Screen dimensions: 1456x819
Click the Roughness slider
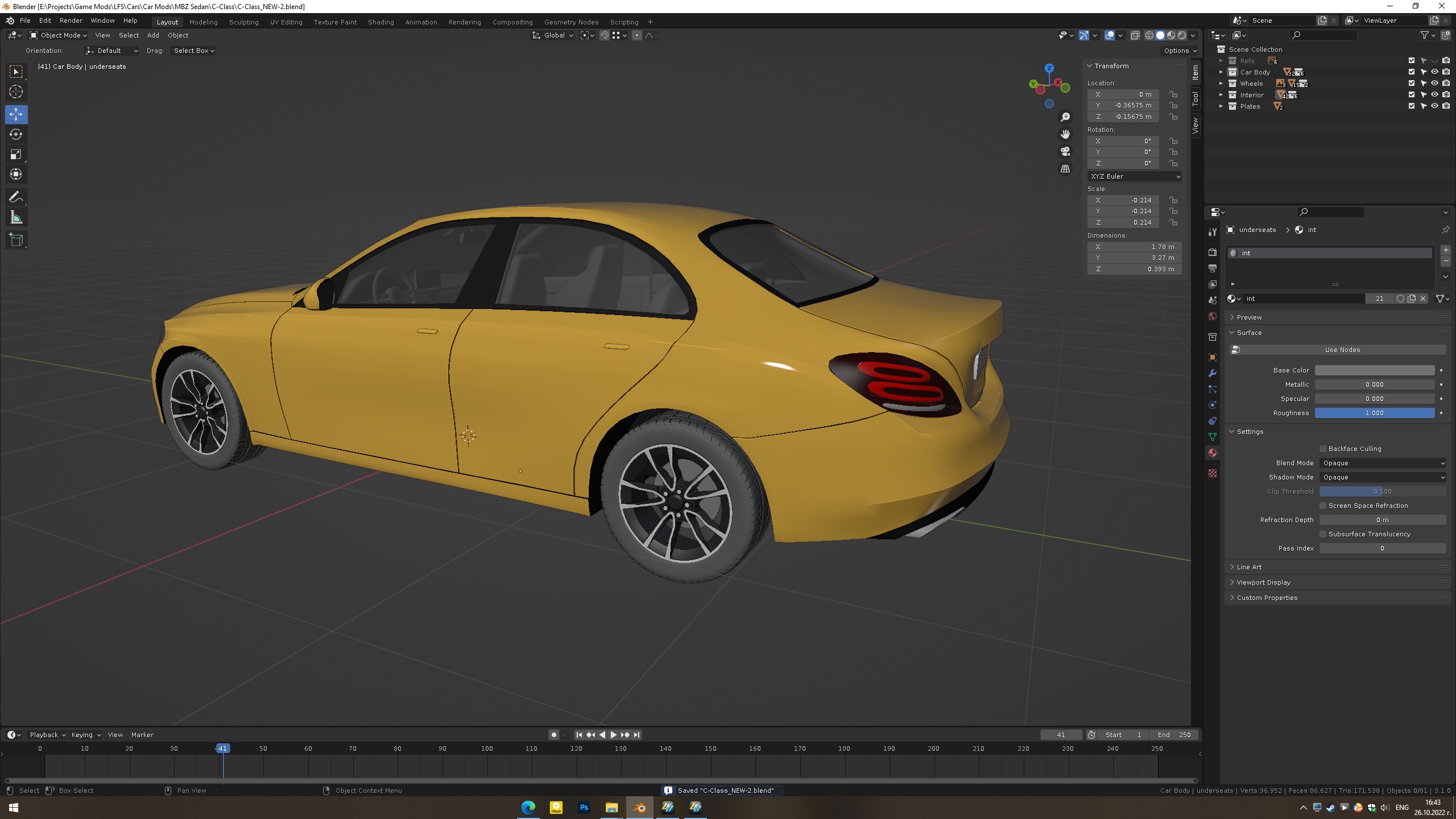coord(1374,413)
